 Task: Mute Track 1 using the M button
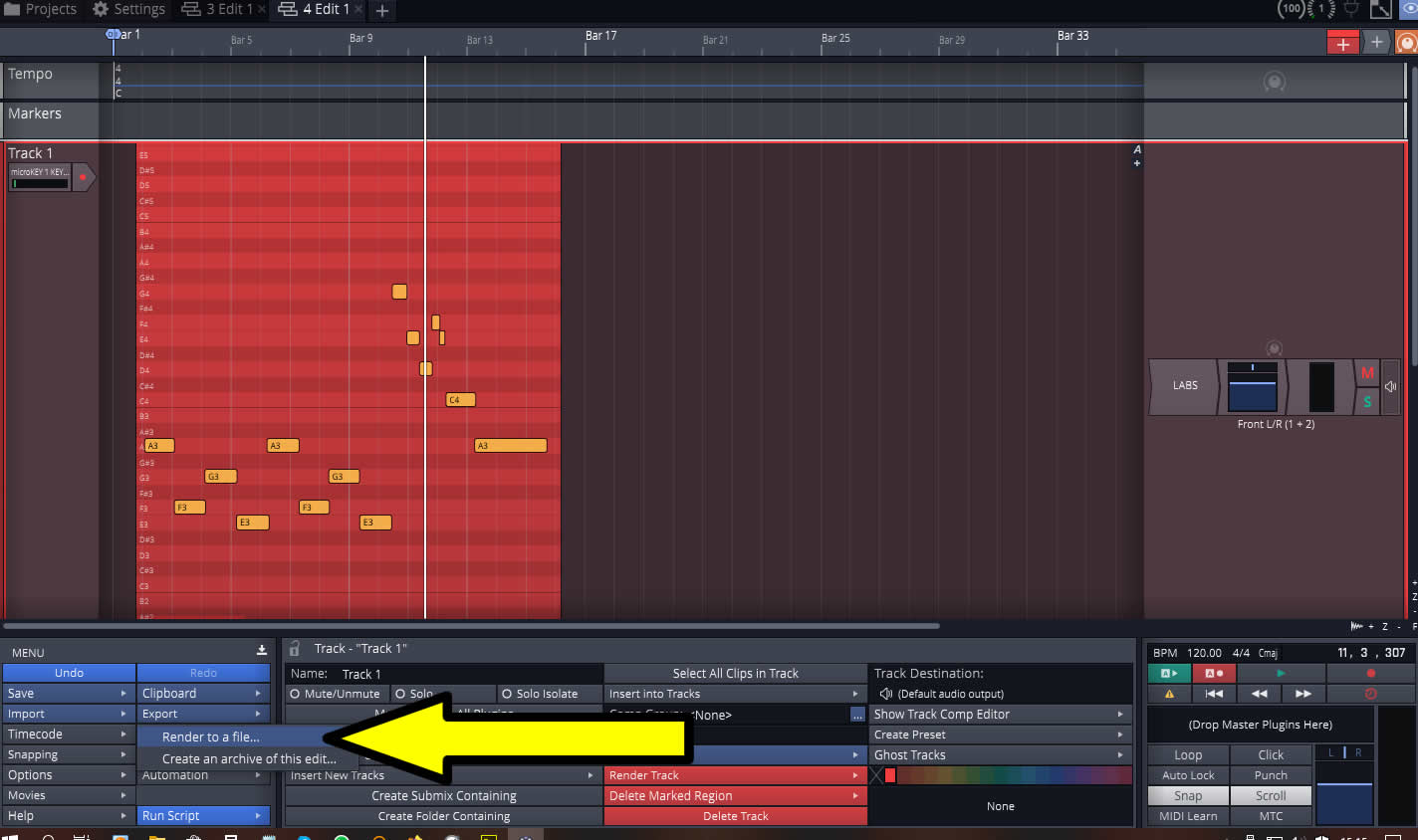coord(1366,373)
